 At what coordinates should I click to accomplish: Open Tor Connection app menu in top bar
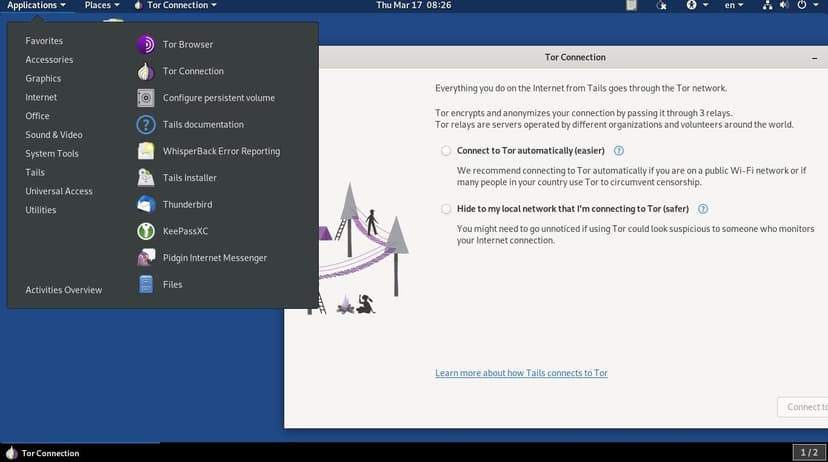(x=175, y=5)
